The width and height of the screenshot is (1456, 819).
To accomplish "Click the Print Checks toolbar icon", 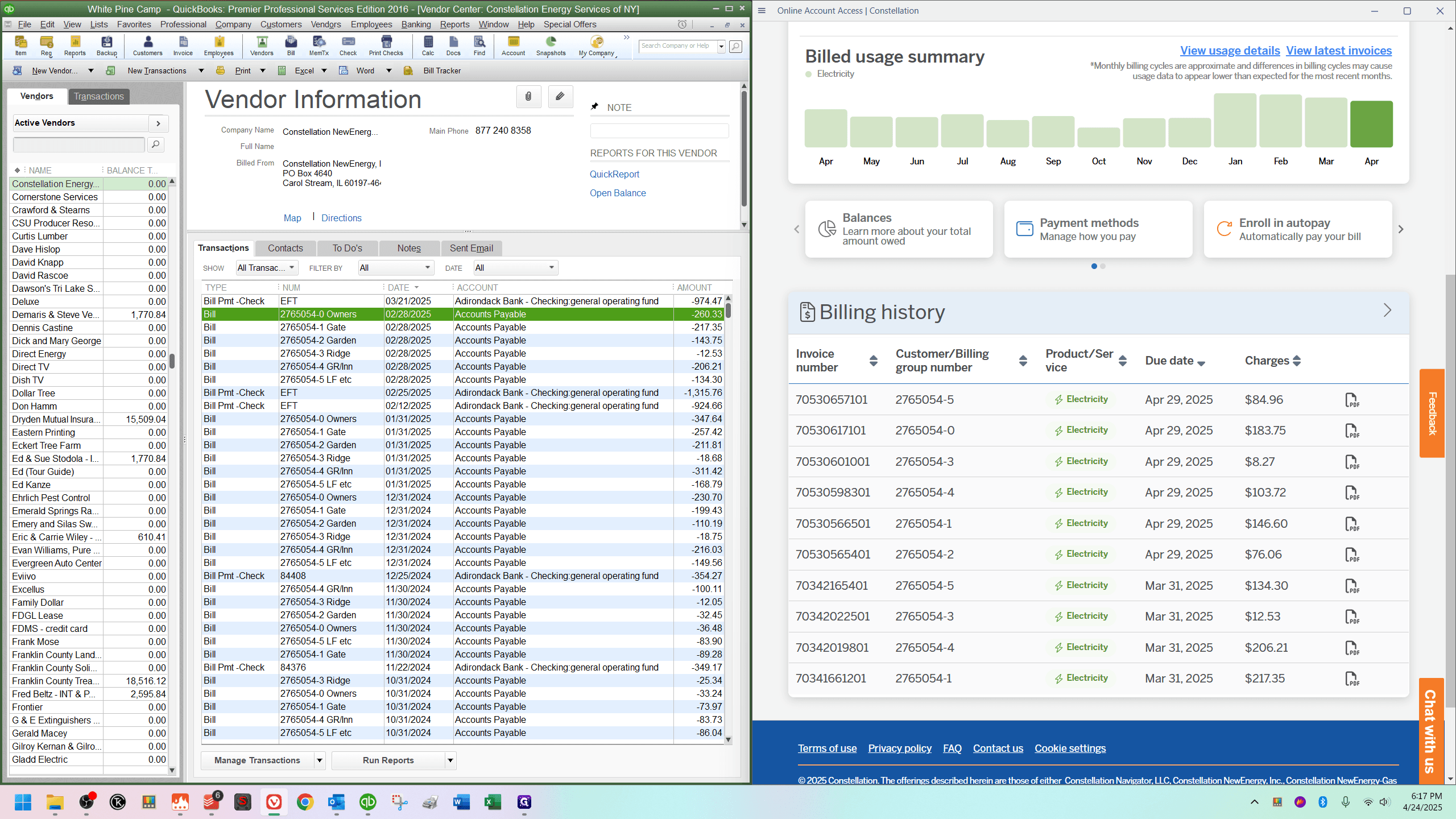I will [x=386, y=45].
